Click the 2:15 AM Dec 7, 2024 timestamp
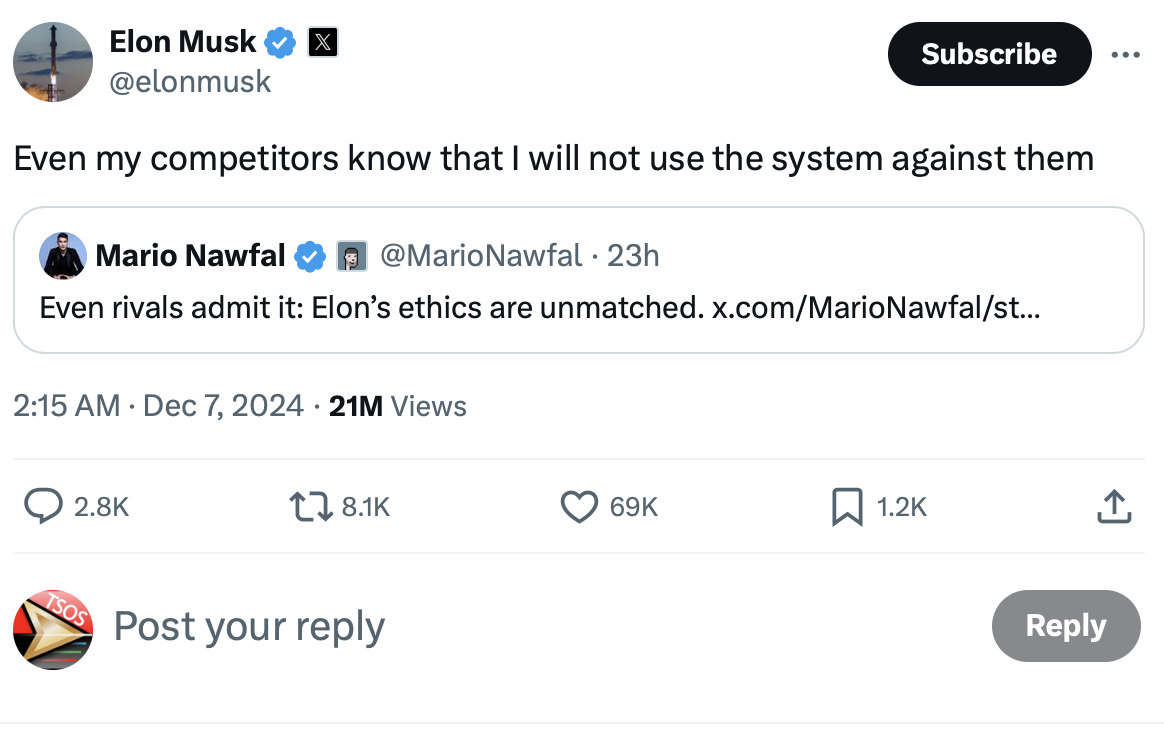This screenshot has width=1164, height=738. pos(158,406)
